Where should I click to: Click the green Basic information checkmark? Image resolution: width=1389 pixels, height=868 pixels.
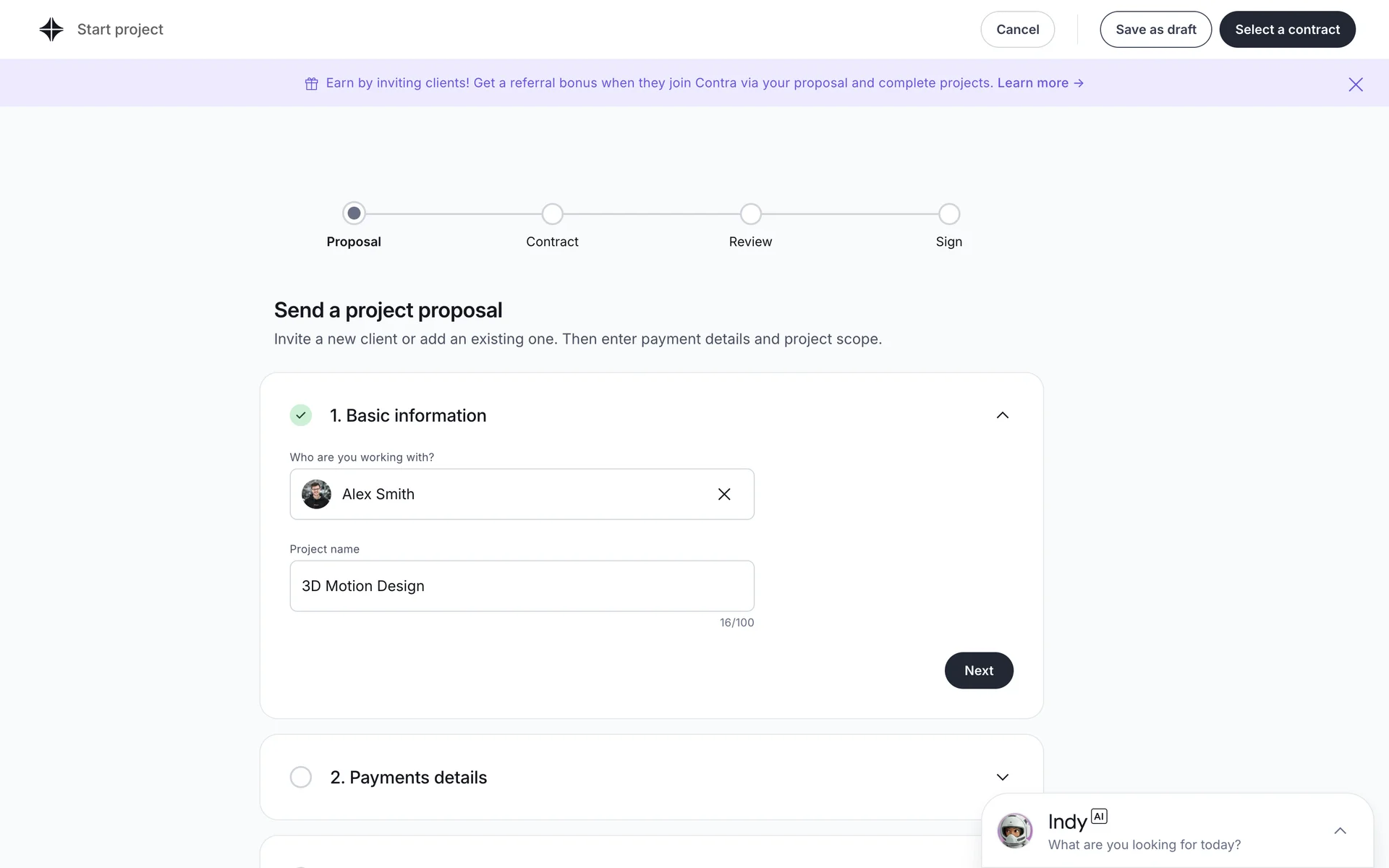tap(301, 415)
